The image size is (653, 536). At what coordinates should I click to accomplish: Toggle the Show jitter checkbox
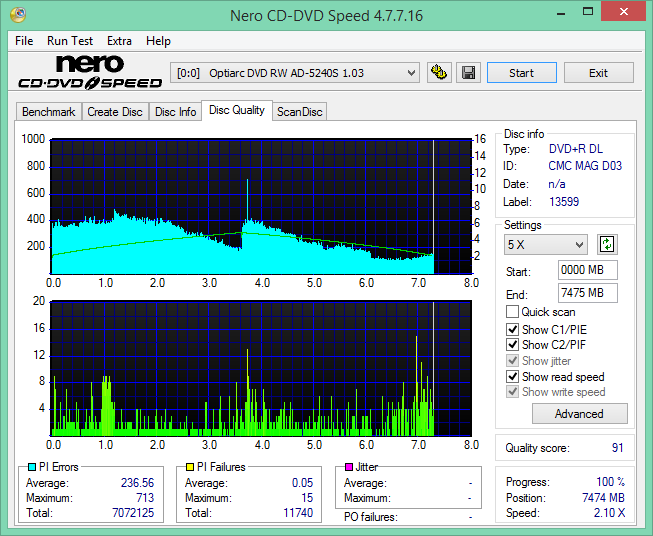[512, 361]
